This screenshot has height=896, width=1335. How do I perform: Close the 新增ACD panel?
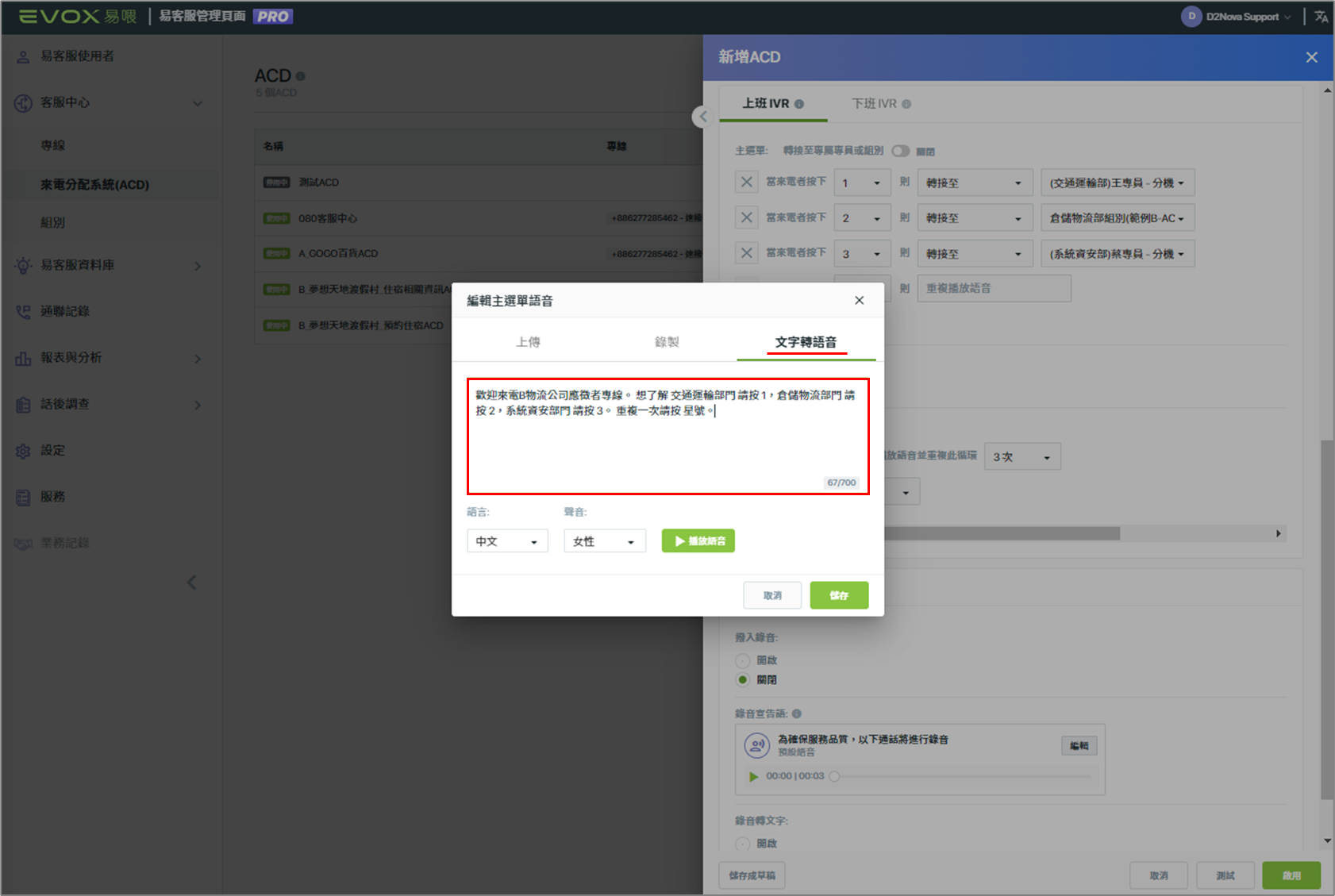pos(1311,57)
